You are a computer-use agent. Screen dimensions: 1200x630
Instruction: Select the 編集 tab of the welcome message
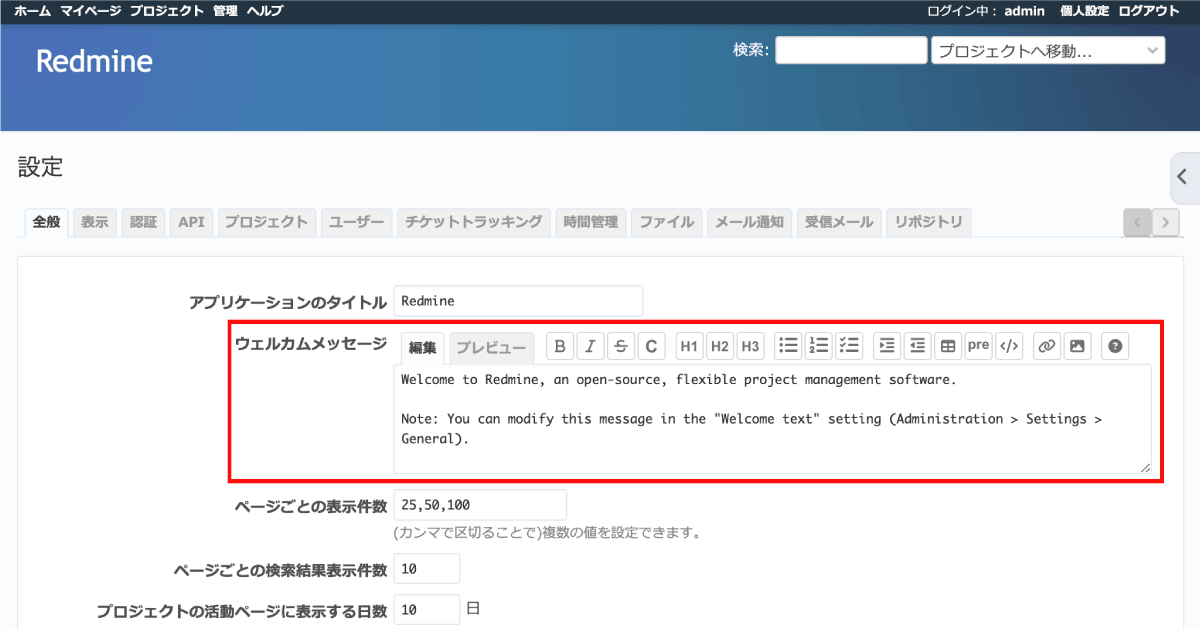(423, 348)
